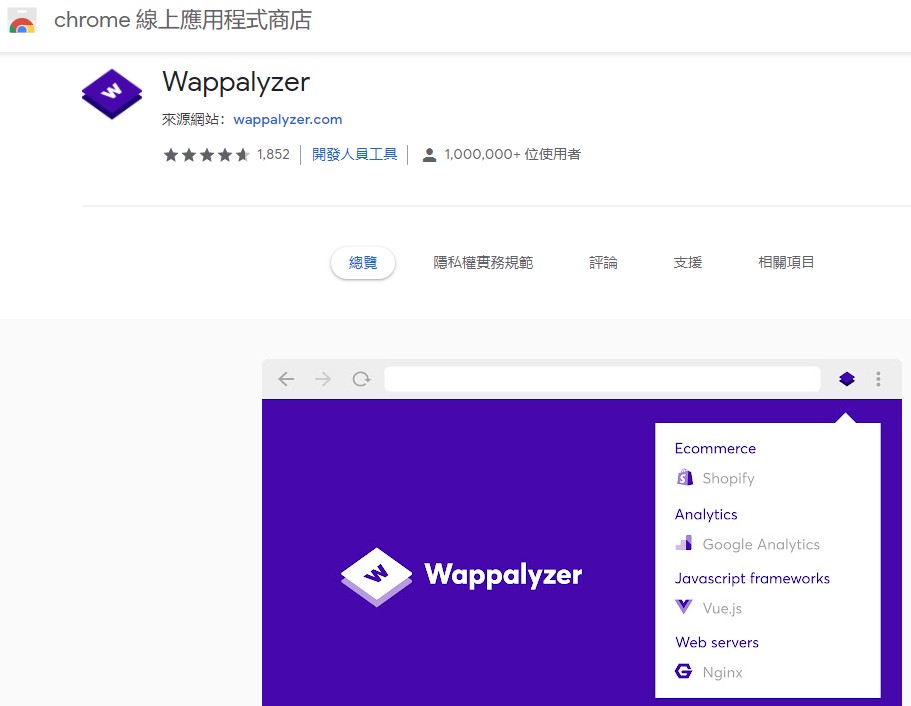911x706 pixels.
Task: Click the three-dot menu icon in preview
Action: click(878, 379)
